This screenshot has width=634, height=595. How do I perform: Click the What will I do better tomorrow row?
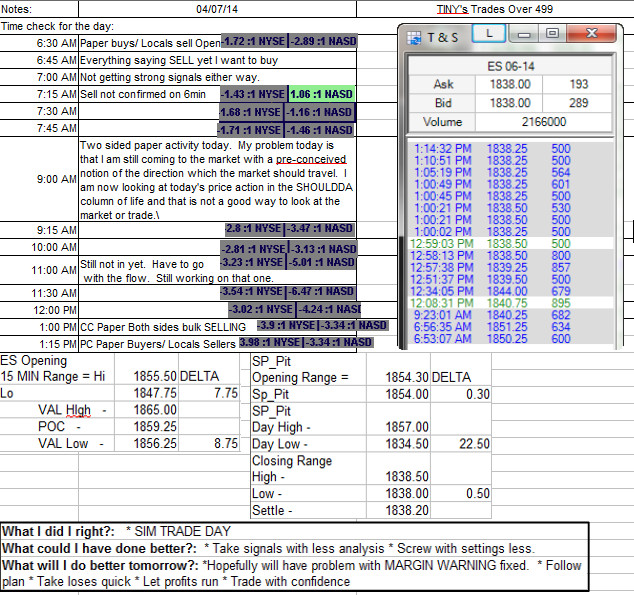point(294,573)
